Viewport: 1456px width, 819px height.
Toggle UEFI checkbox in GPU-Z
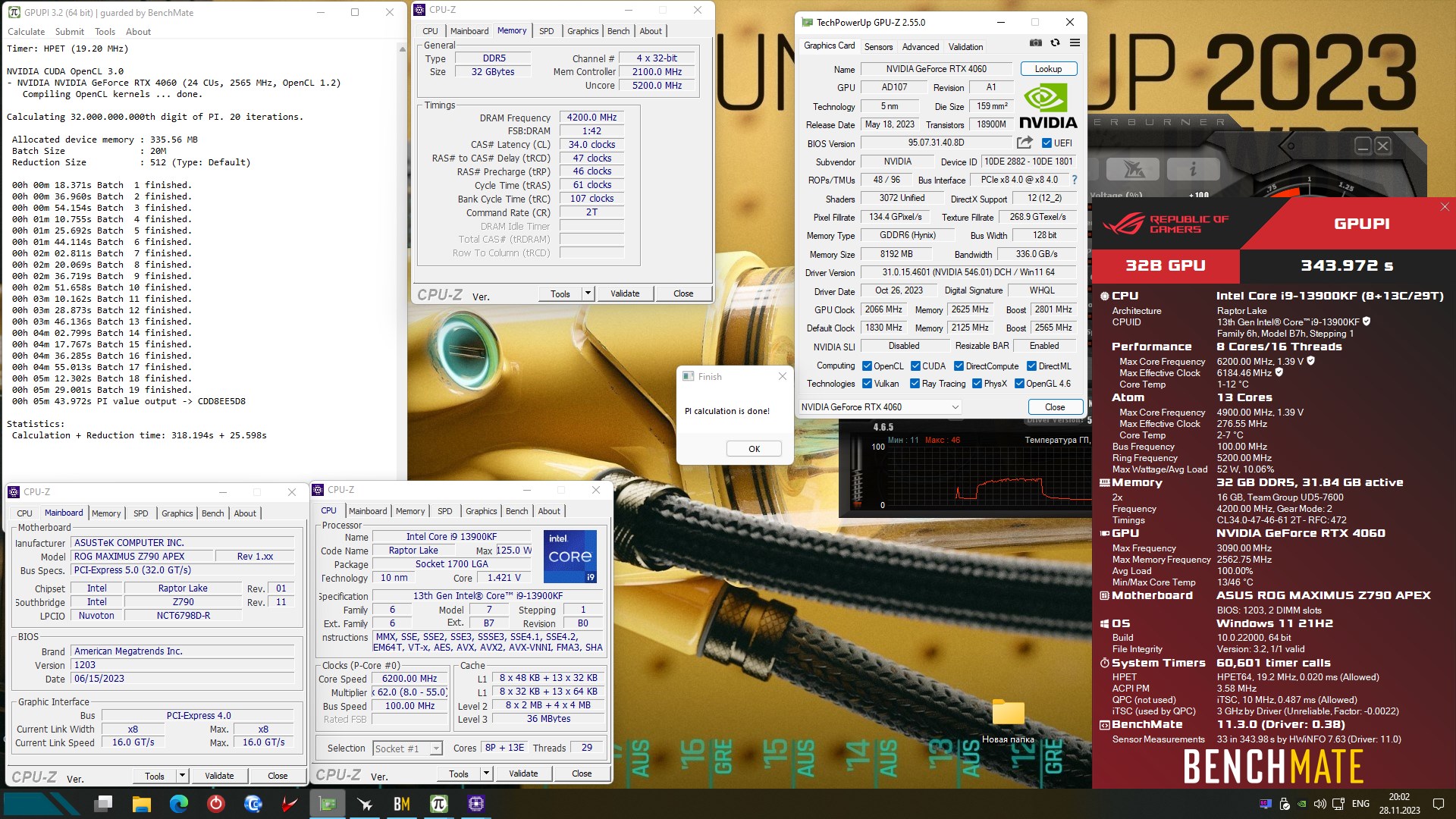point(1046,143)
